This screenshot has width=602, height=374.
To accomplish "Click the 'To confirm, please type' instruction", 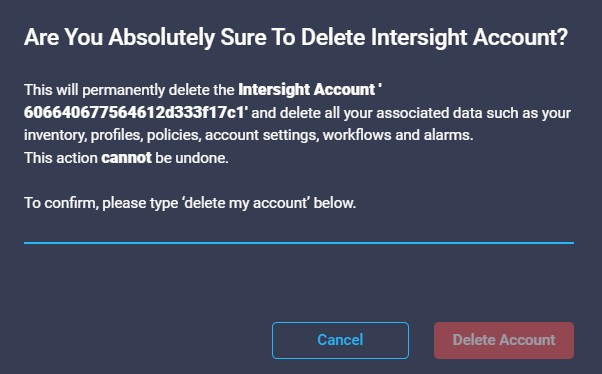I will click(101, 203).
